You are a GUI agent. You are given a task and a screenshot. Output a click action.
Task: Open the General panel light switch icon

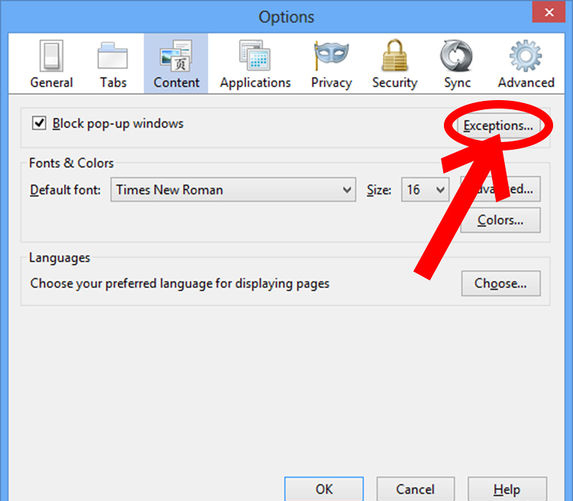coord(51,56)
